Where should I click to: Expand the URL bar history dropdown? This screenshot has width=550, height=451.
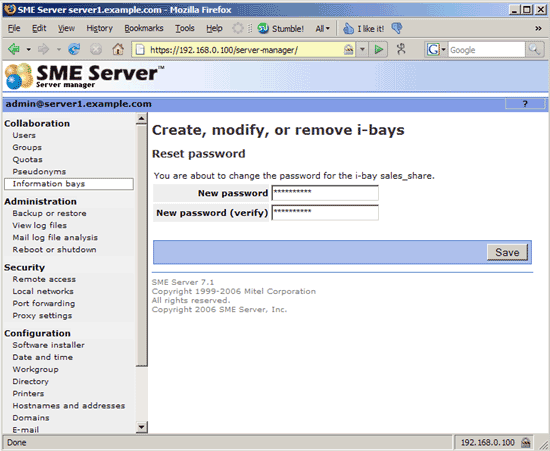(x=362, y=49)
